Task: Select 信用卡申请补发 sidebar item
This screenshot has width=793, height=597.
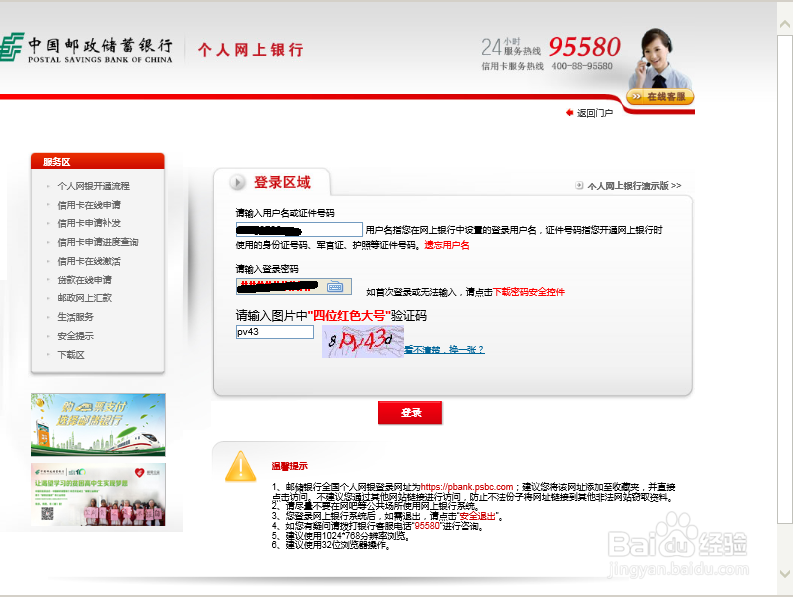Action: (x=89, y=223)
